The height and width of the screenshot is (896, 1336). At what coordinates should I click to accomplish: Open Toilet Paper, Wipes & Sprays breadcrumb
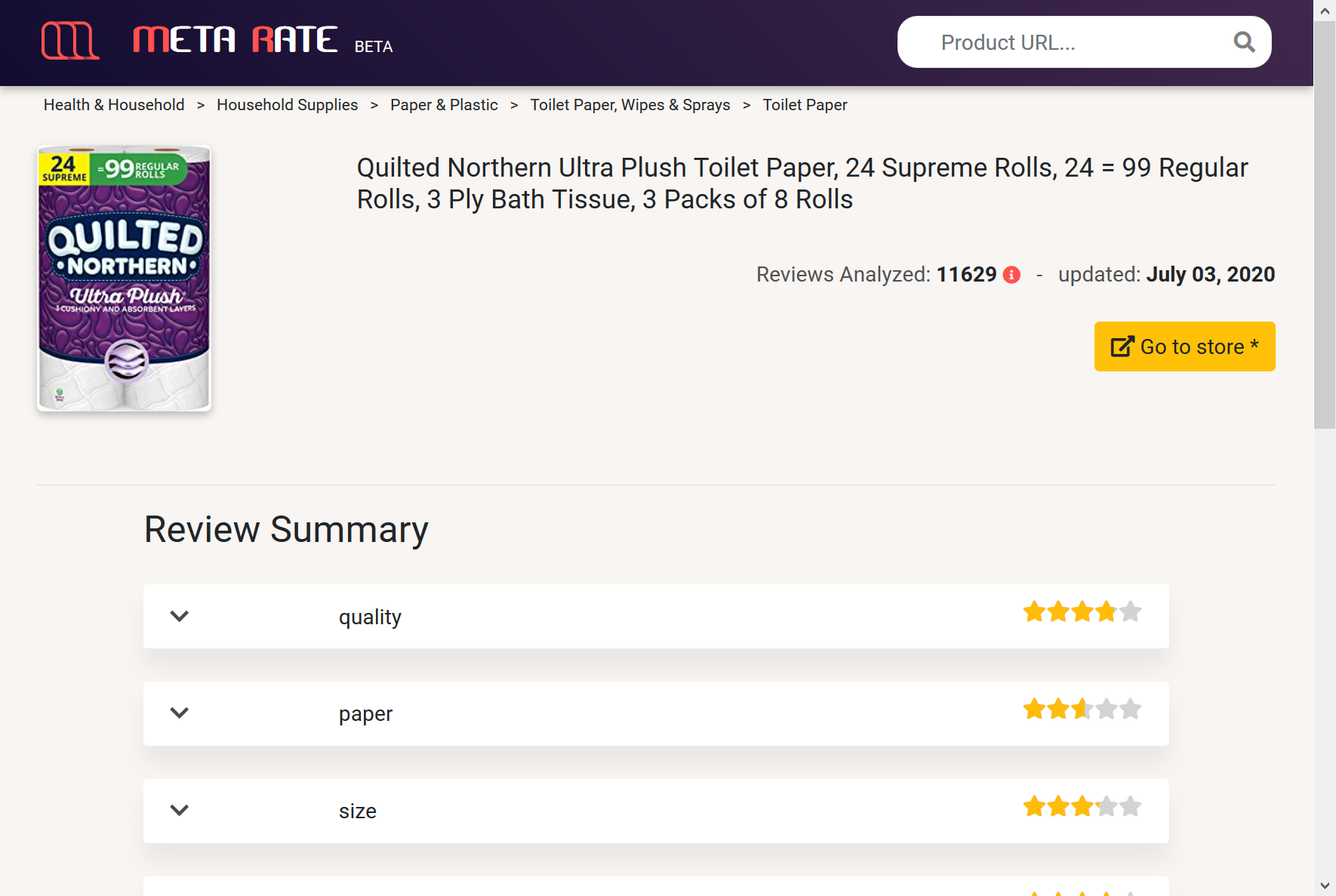coord(630,105)
